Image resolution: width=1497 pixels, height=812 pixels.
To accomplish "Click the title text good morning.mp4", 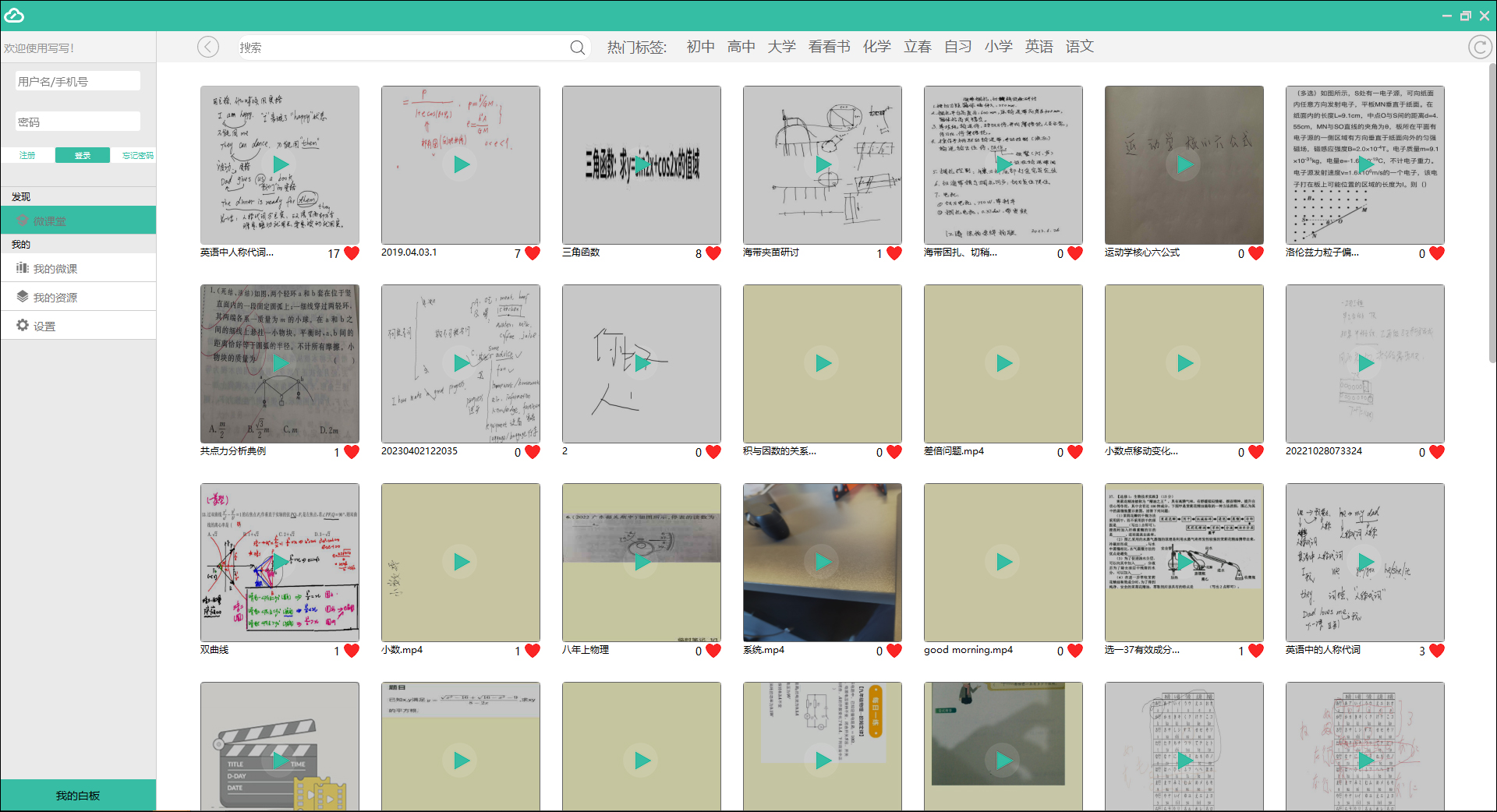I will (968, 650).
